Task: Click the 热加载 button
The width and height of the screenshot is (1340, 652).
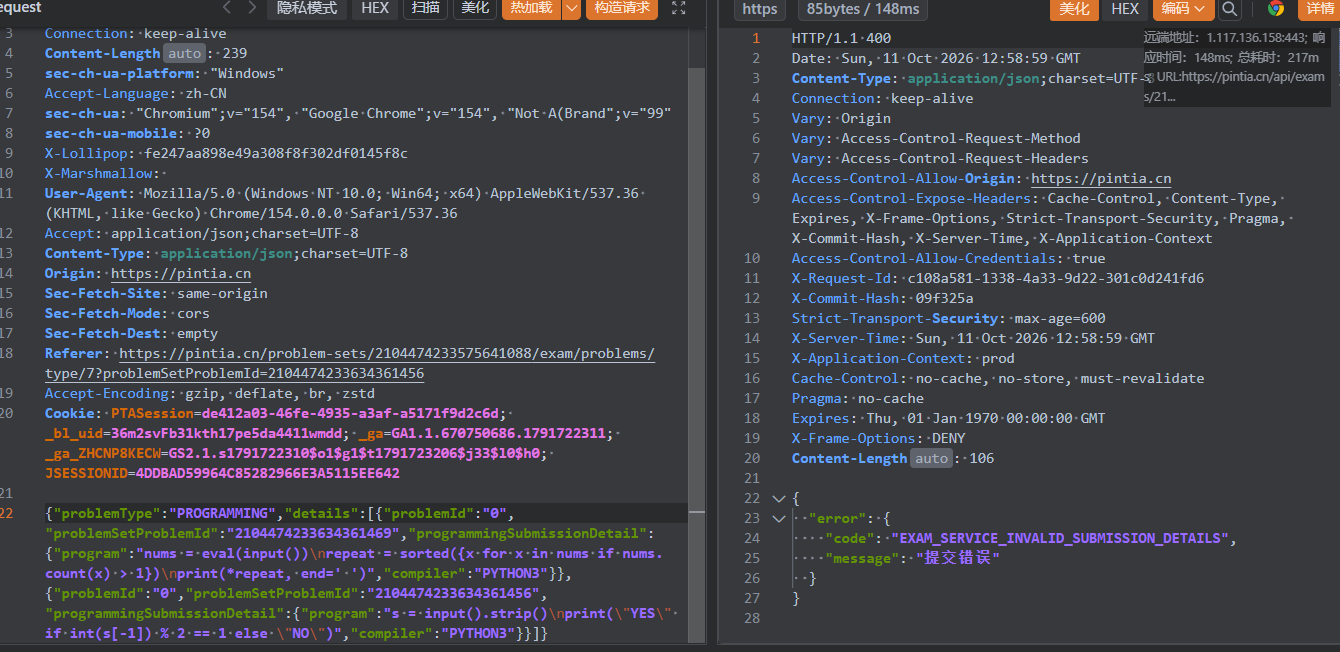Action: click(x=531, y=9)
